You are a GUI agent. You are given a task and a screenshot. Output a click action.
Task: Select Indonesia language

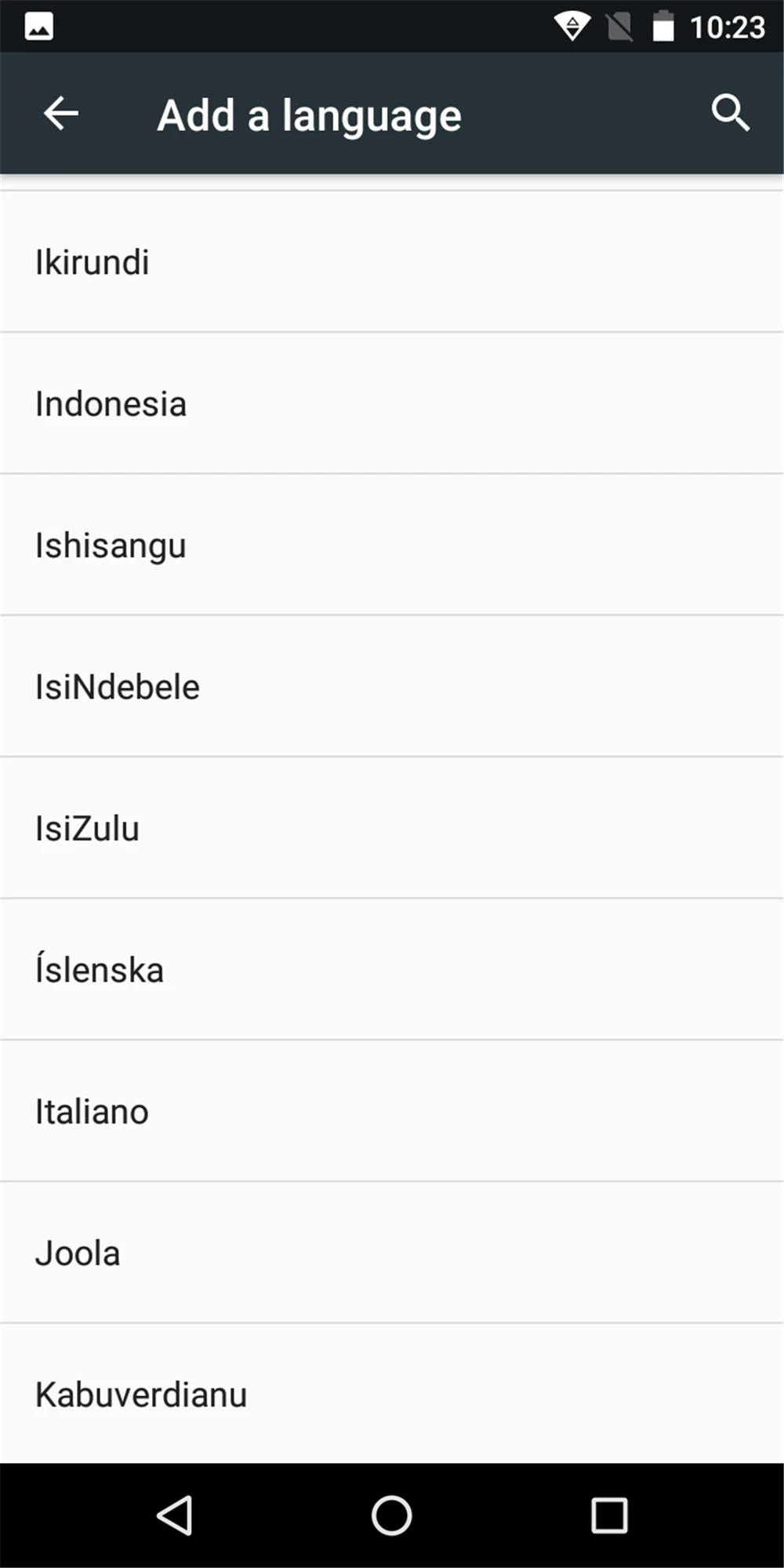tap(392, 403)
